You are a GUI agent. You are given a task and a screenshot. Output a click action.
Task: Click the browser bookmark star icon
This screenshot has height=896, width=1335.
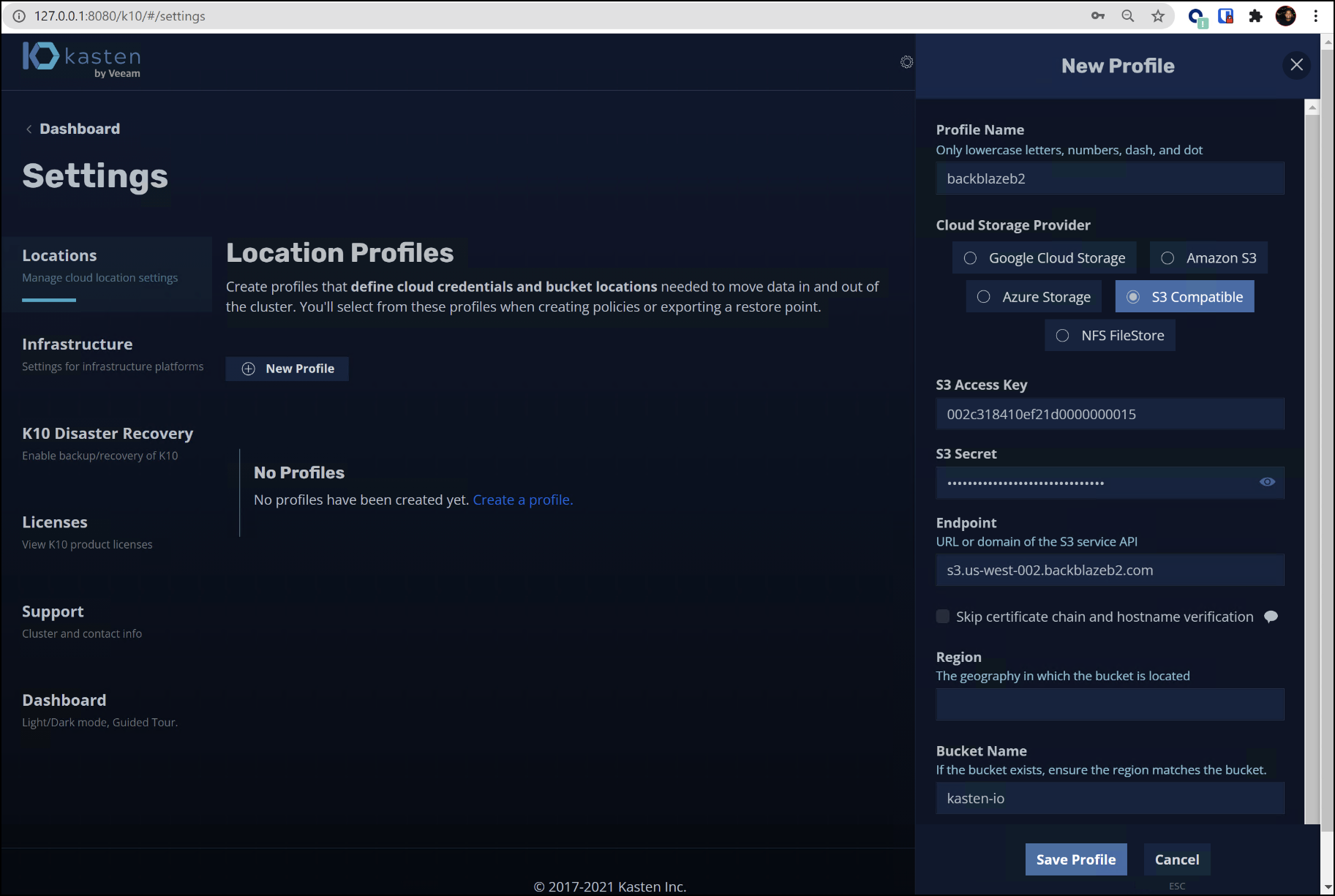pos(1158,16)
